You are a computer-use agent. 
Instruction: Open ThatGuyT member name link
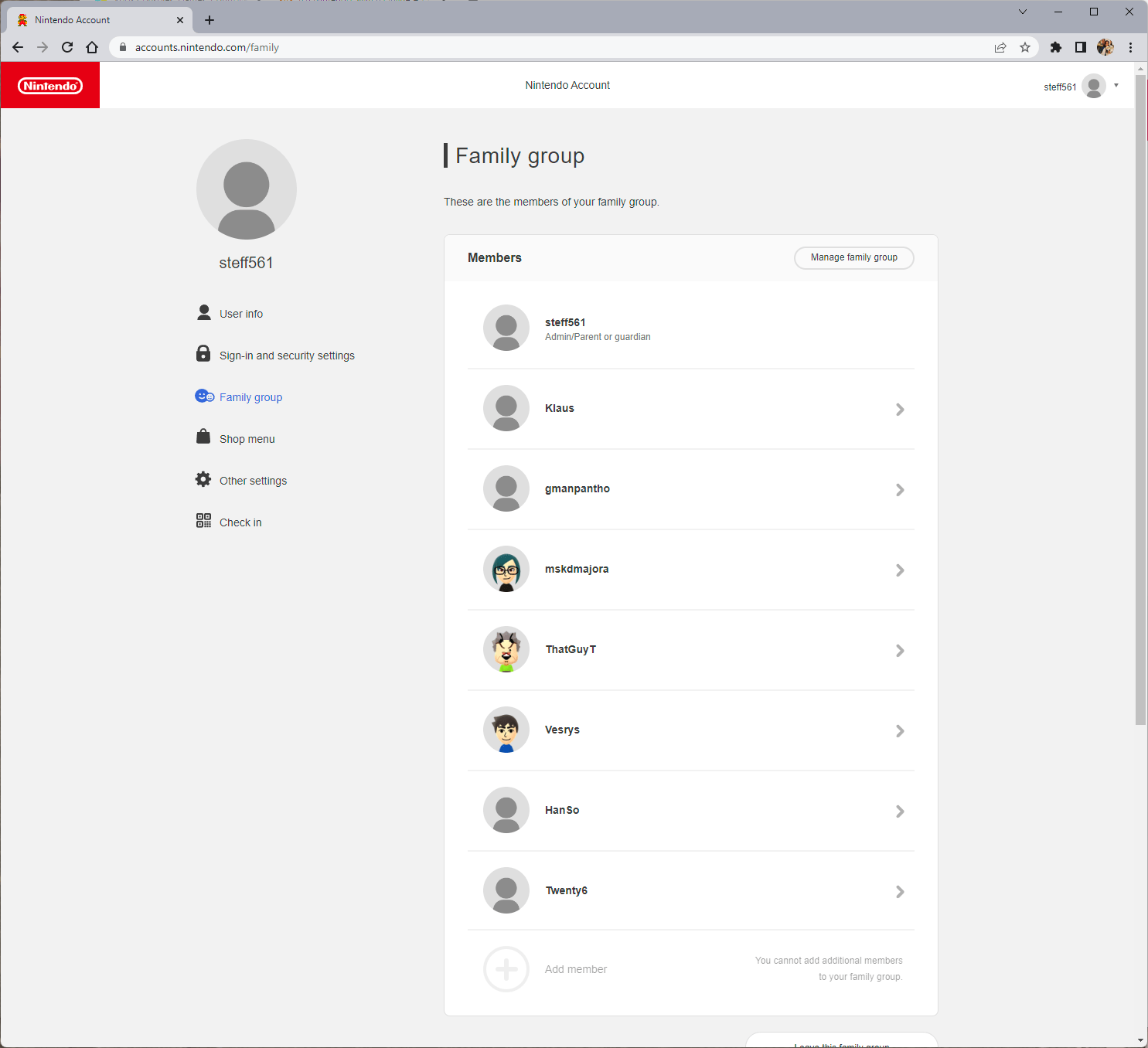coord(571,649)
